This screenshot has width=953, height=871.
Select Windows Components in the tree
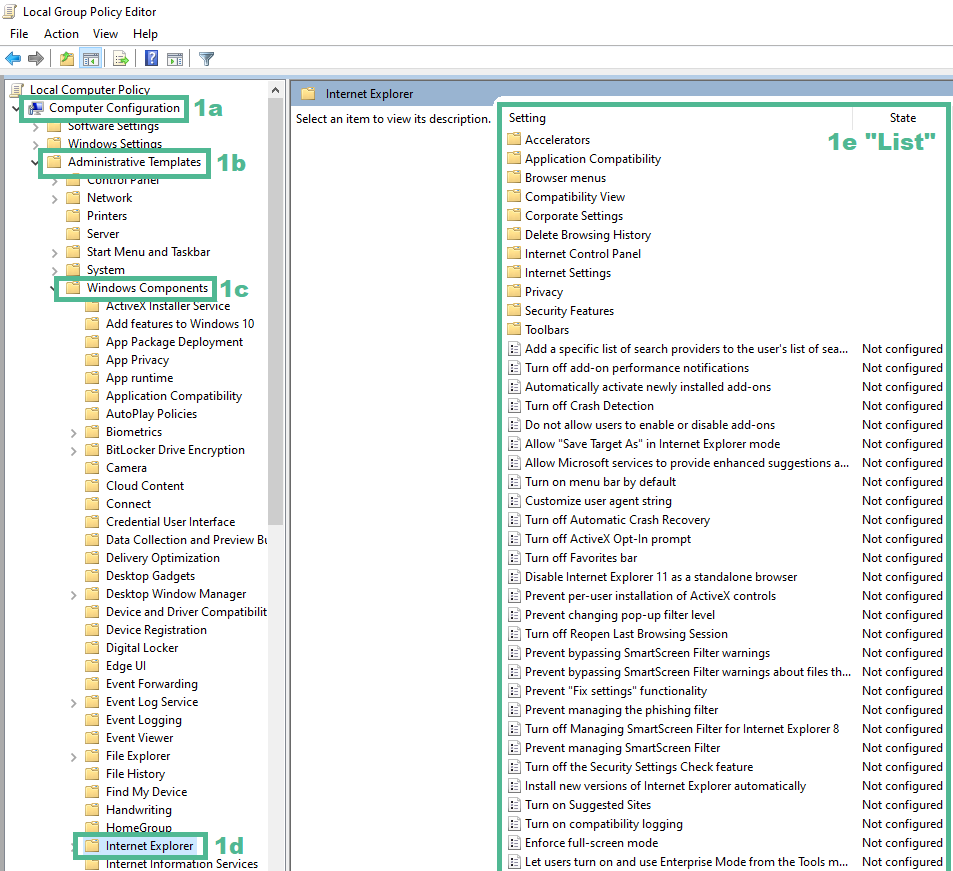pyautogui.click(x=147, y=288)
